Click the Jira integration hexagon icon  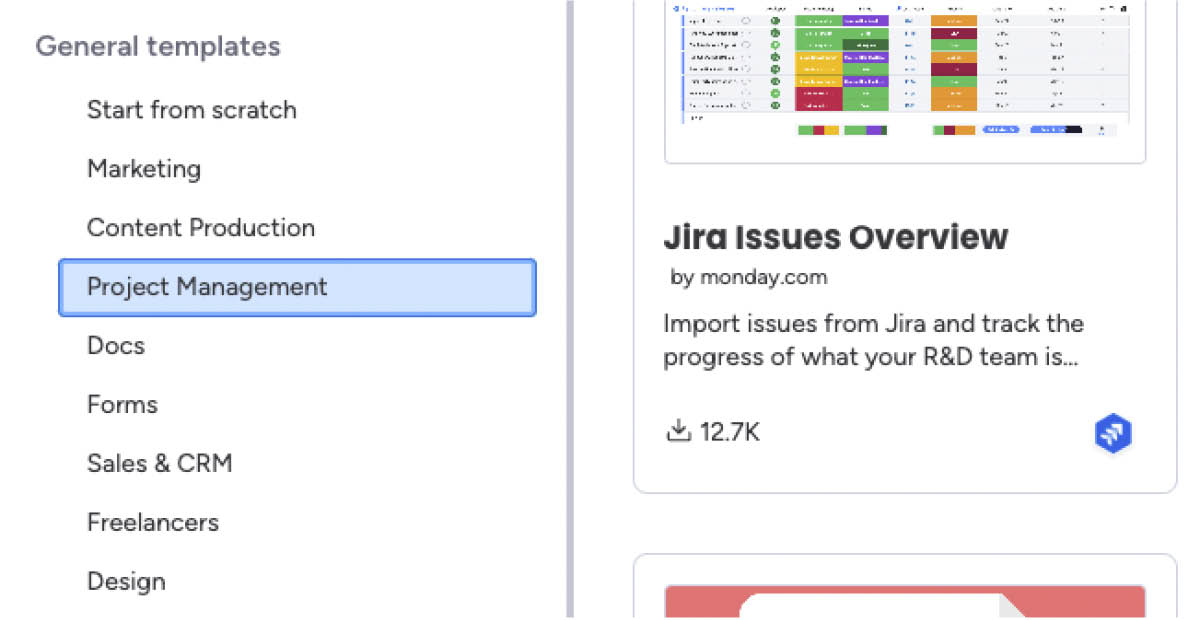1112,433
